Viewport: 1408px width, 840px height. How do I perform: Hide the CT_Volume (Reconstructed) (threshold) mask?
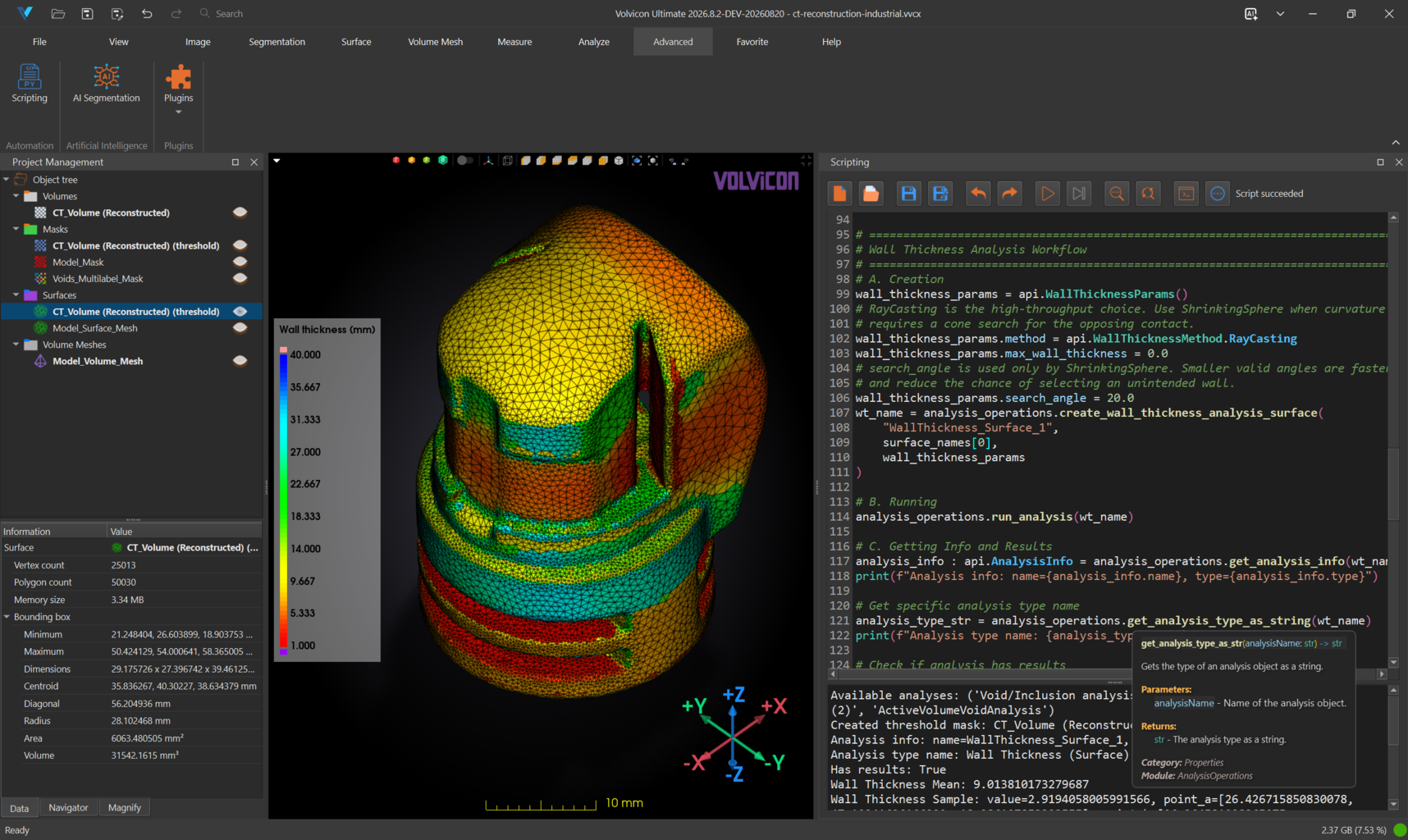point(240,245)
